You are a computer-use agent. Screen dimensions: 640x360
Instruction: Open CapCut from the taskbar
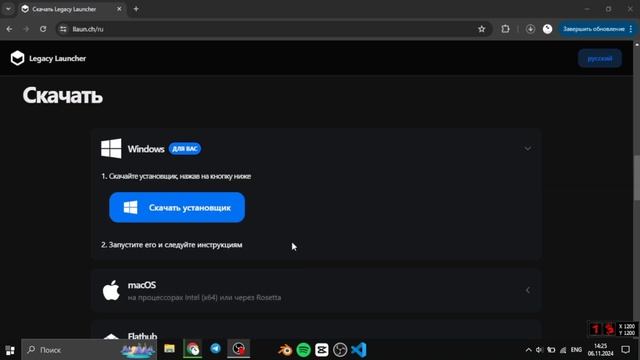pyautogui.click(x=322, y=350)
